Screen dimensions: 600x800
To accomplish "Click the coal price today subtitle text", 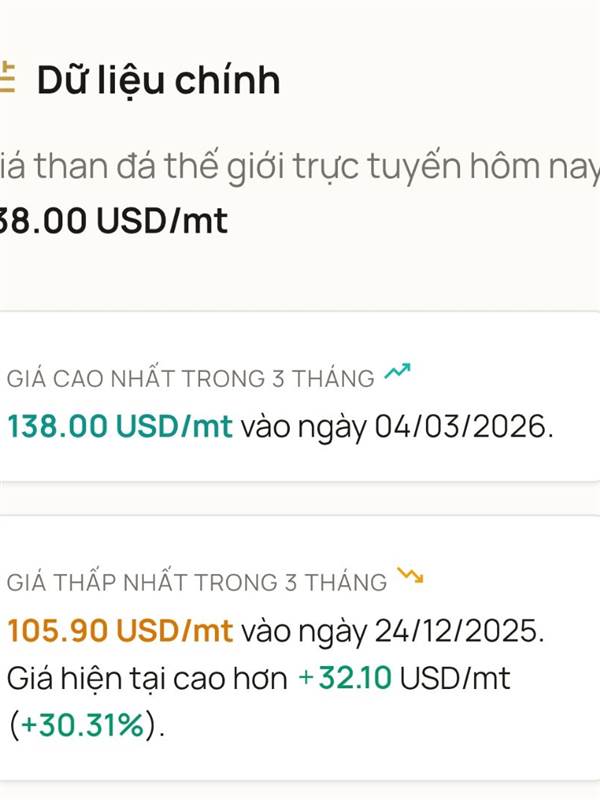I will click(300, 164).
